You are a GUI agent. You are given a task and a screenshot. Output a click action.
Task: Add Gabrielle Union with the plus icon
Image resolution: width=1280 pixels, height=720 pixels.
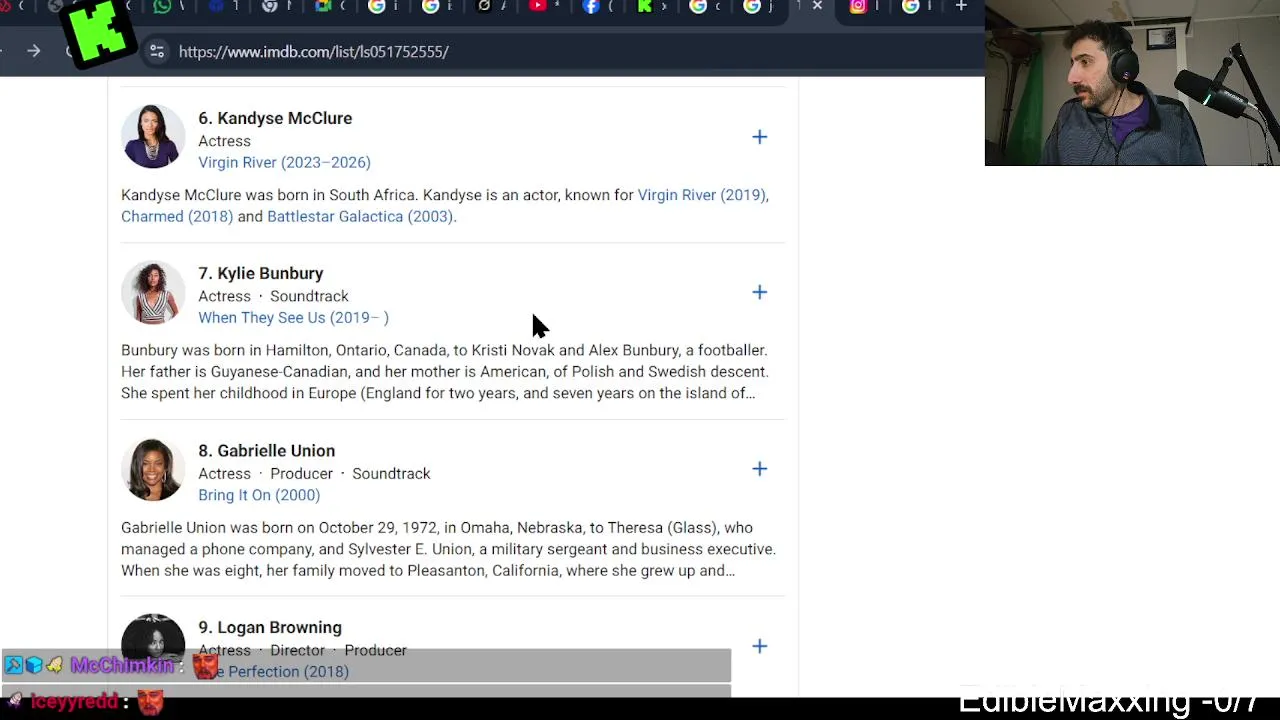759,469
